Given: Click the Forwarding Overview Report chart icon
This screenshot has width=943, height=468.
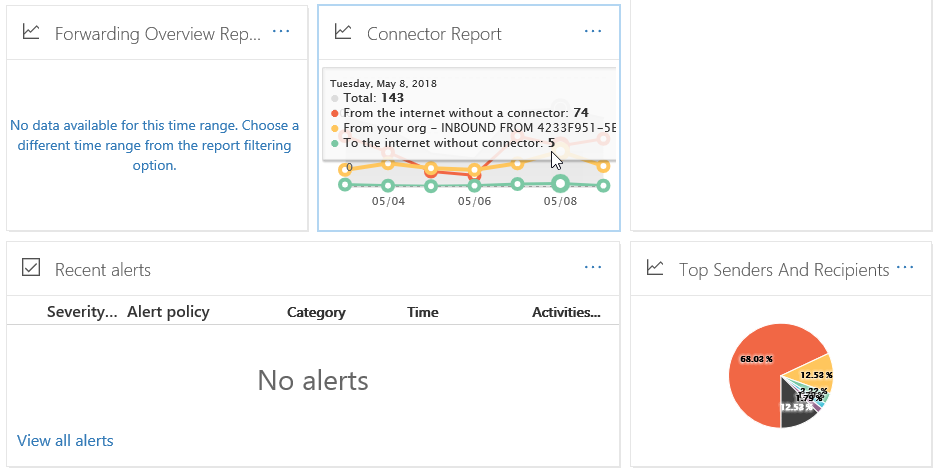Looking at the screenshot, I should tap(31, 32).
